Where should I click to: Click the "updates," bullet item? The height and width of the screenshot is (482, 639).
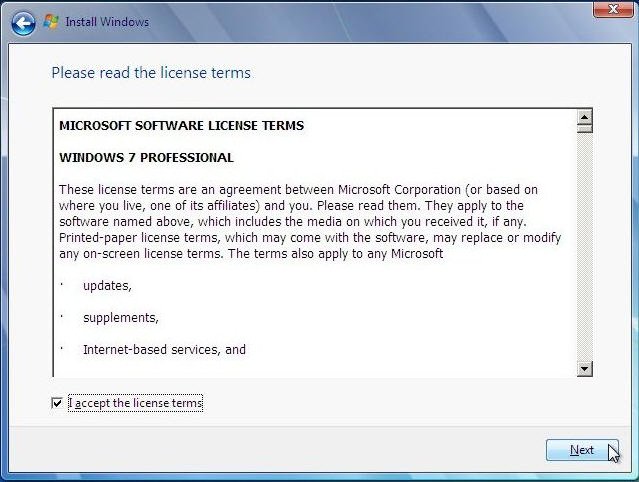(x=107, y=286)
